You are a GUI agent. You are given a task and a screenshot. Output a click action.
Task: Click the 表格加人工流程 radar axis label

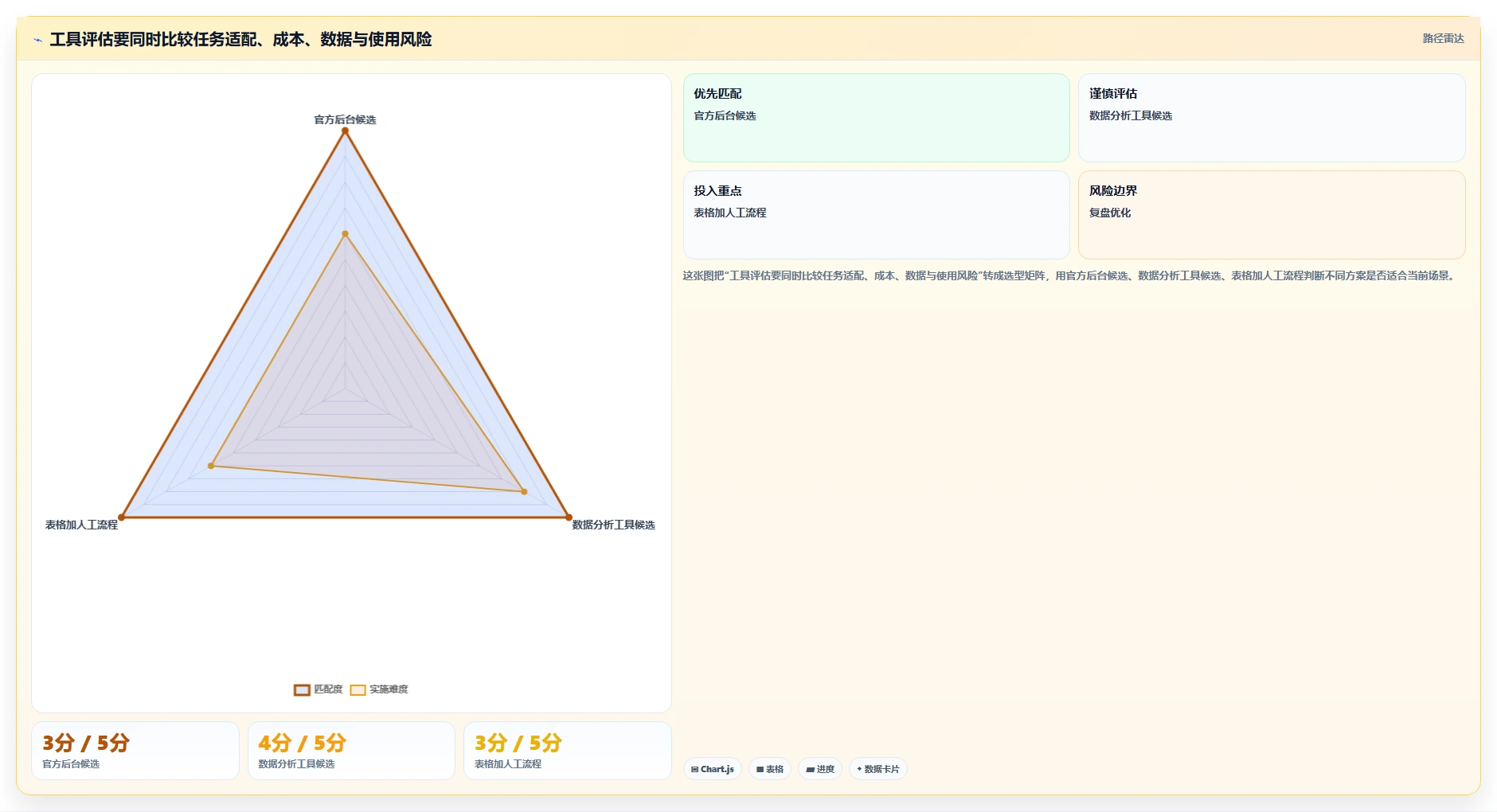pyautogui.click(x=81, y=525)
